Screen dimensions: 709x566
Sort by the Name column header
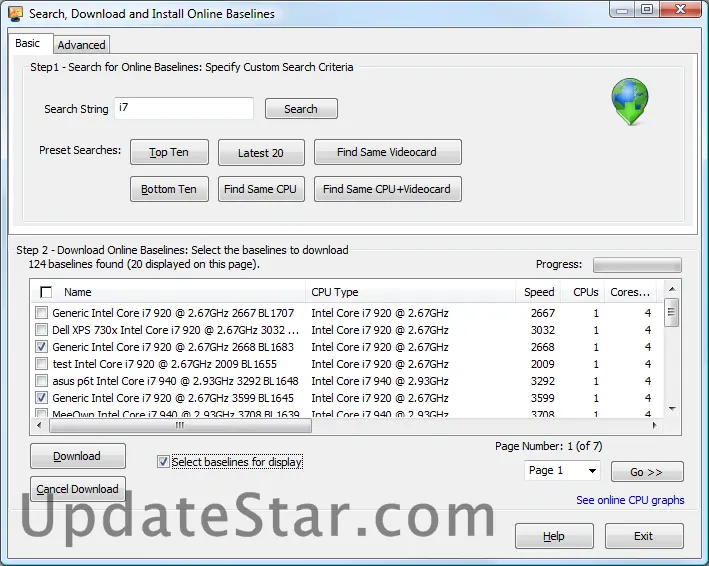78,292
